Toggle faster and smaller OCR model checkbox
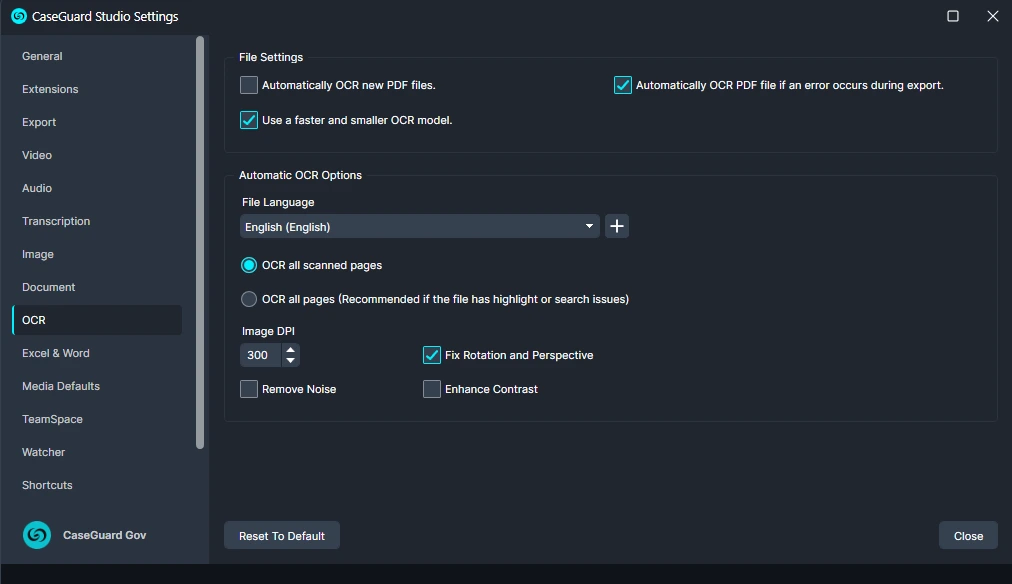Viewport: 1012px width, 584px height. tap(248, 120)
